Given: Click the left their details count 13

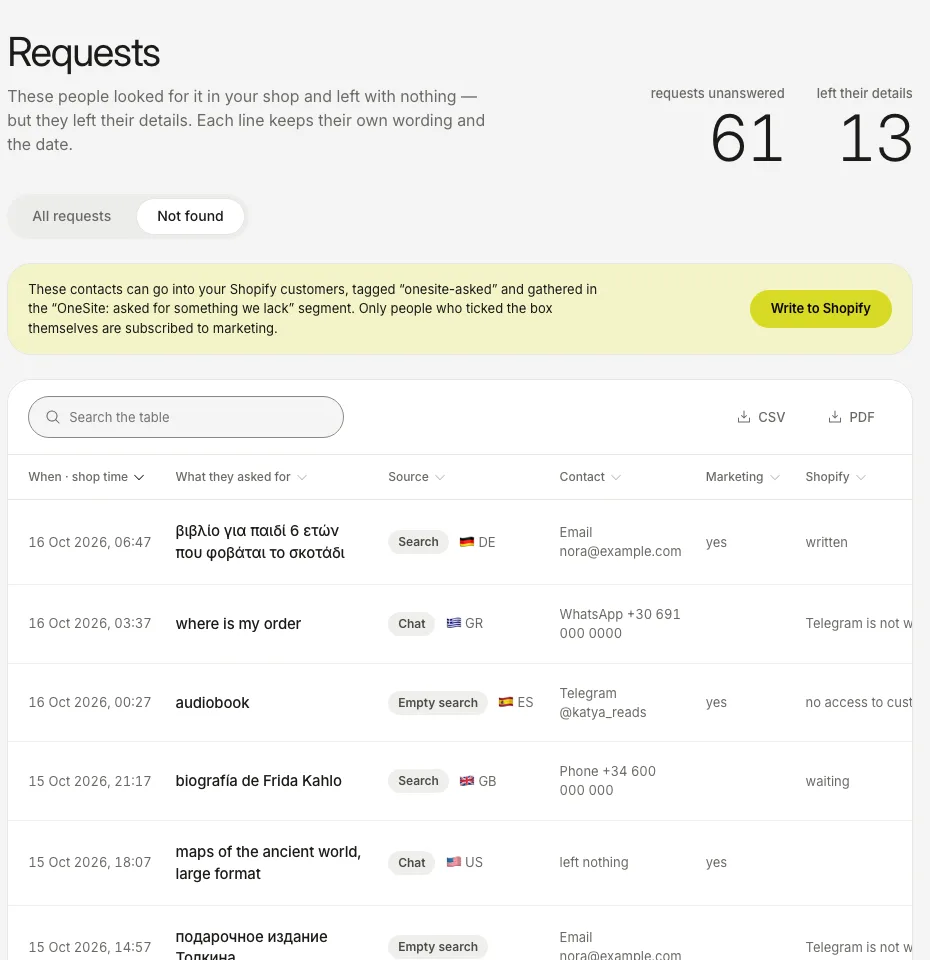Looking at the screenshot, I should [x=876, y=139].
